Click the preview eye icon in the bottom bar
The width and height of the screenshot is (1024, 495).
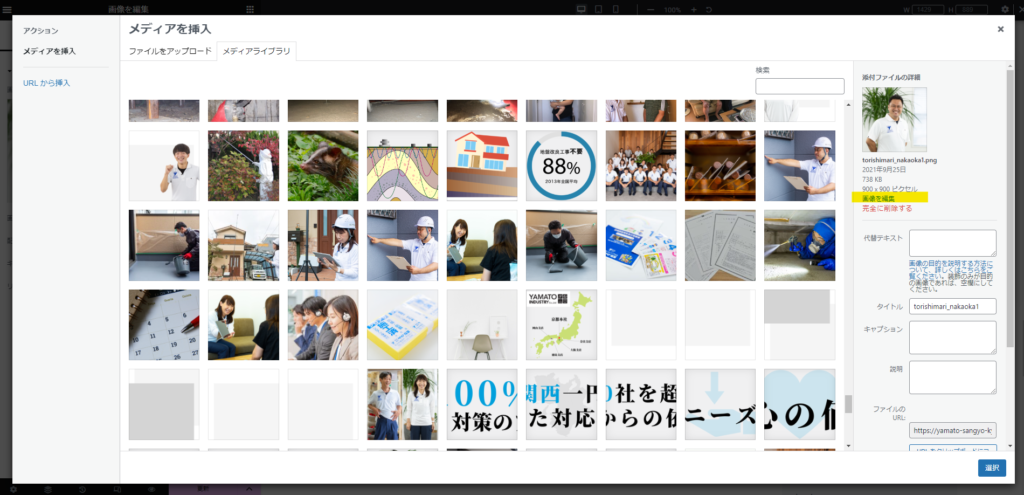pyautogui.click(x=152, y=489)
